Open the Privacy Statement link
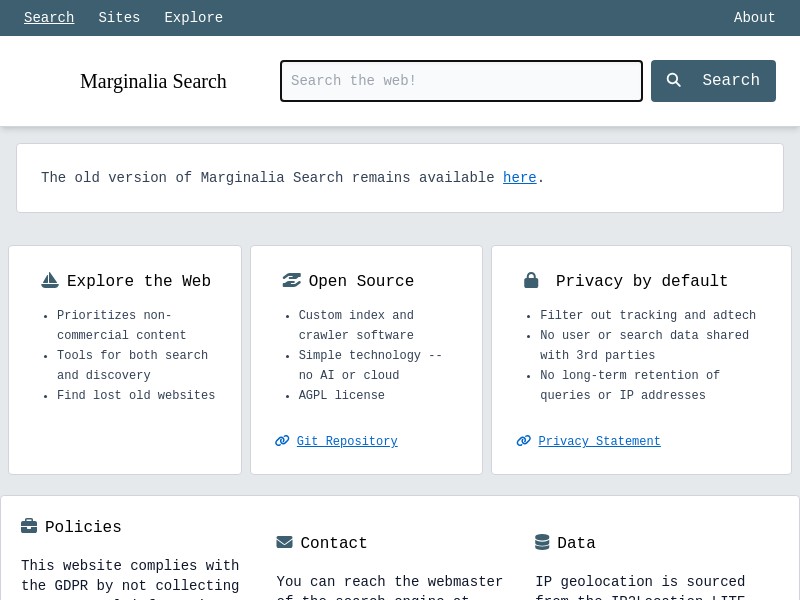Screen dimensions: 800x600 pos(599,441)
